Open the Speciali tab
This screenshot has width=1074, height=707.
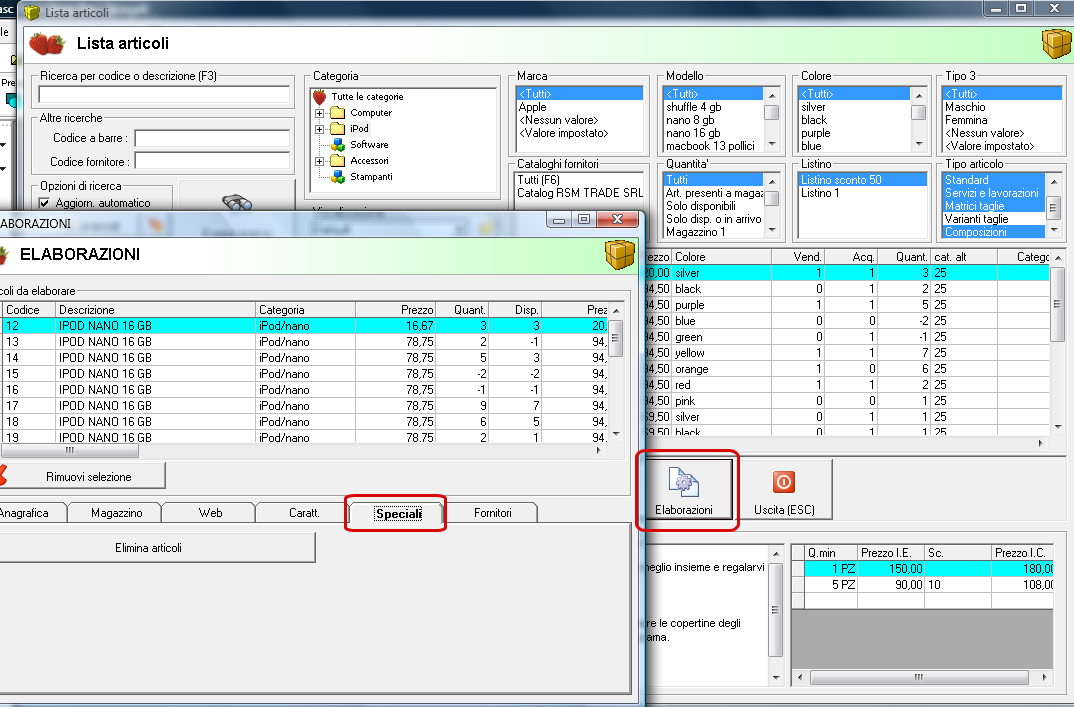(x=399, y=513)
